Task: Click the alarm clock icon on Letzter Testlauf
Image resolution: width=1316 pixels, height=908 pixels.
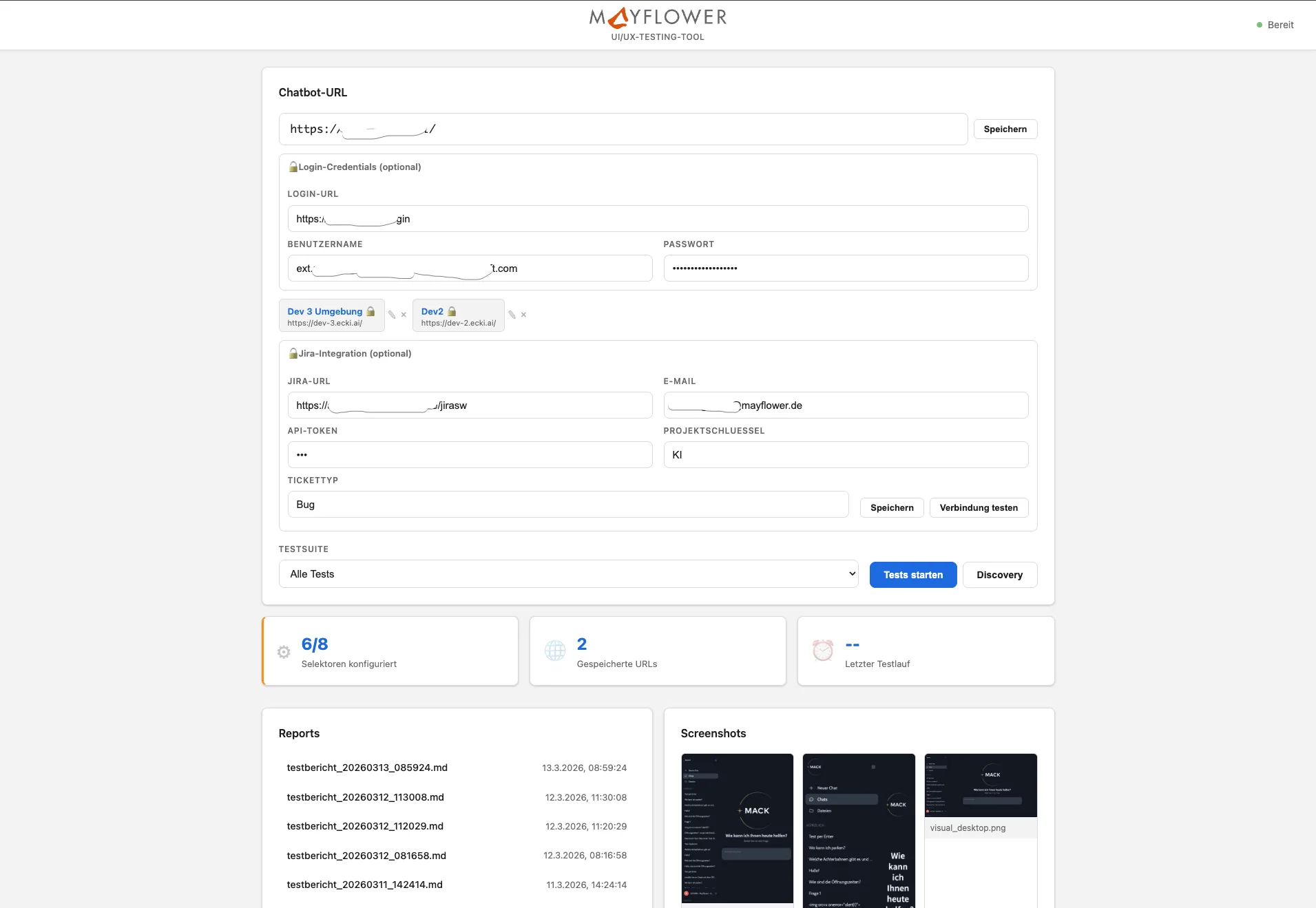Action: (823, 651)
